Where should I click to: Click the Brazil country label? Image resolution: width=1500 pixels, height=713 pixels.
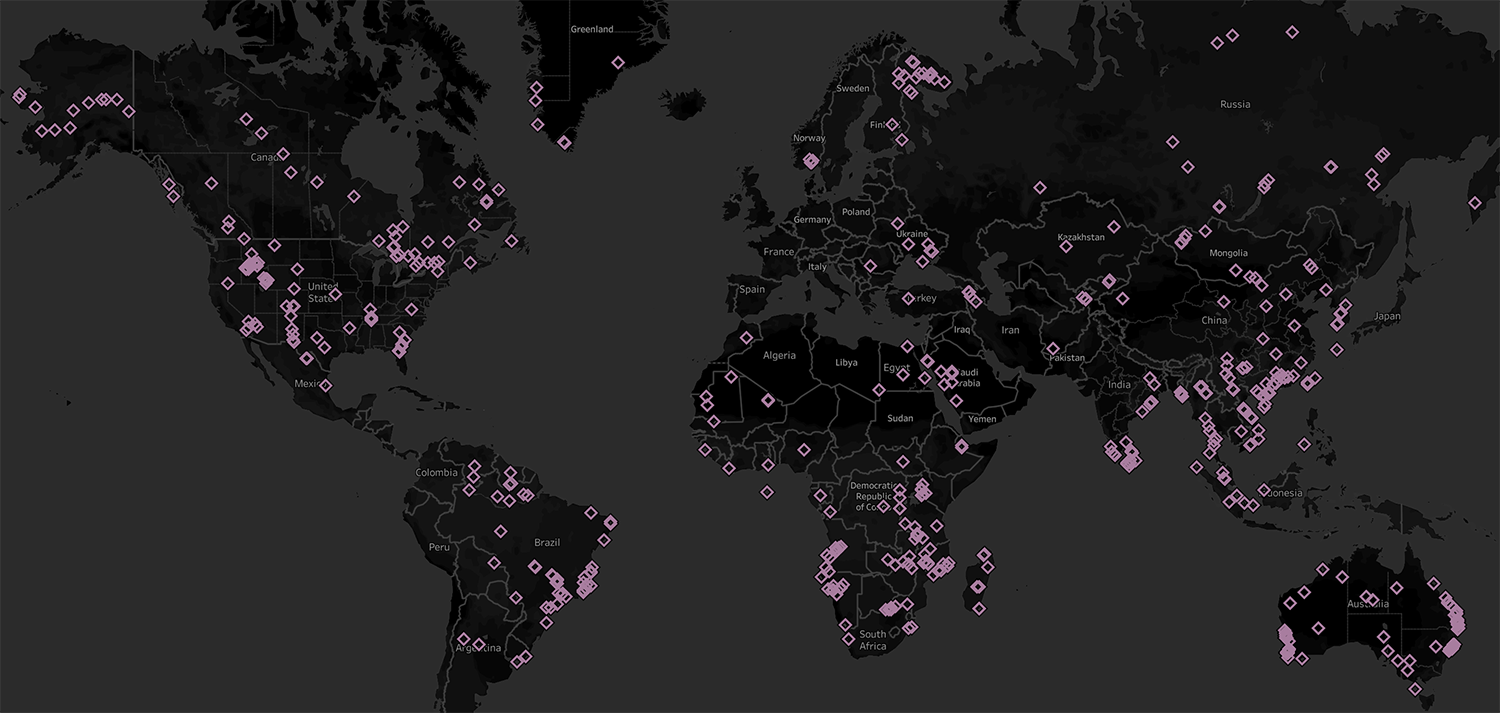547,542
